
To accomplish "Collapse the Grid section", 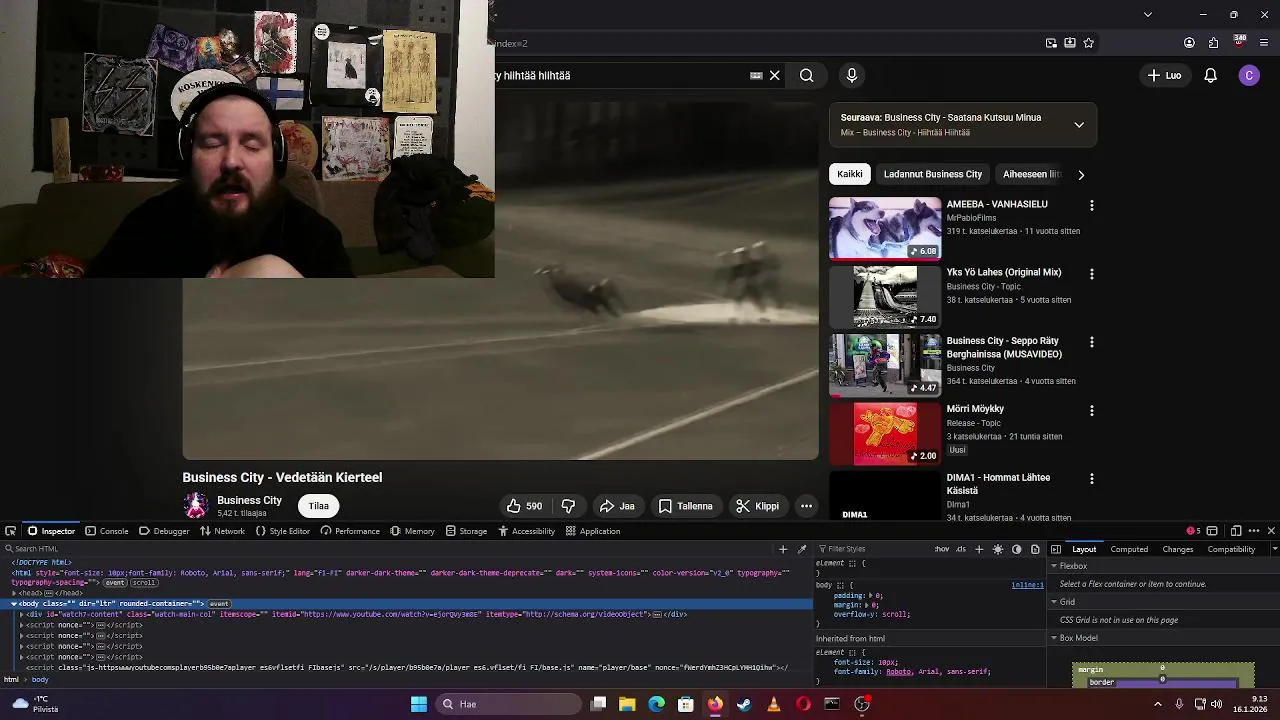I will tap(1054, 602).
